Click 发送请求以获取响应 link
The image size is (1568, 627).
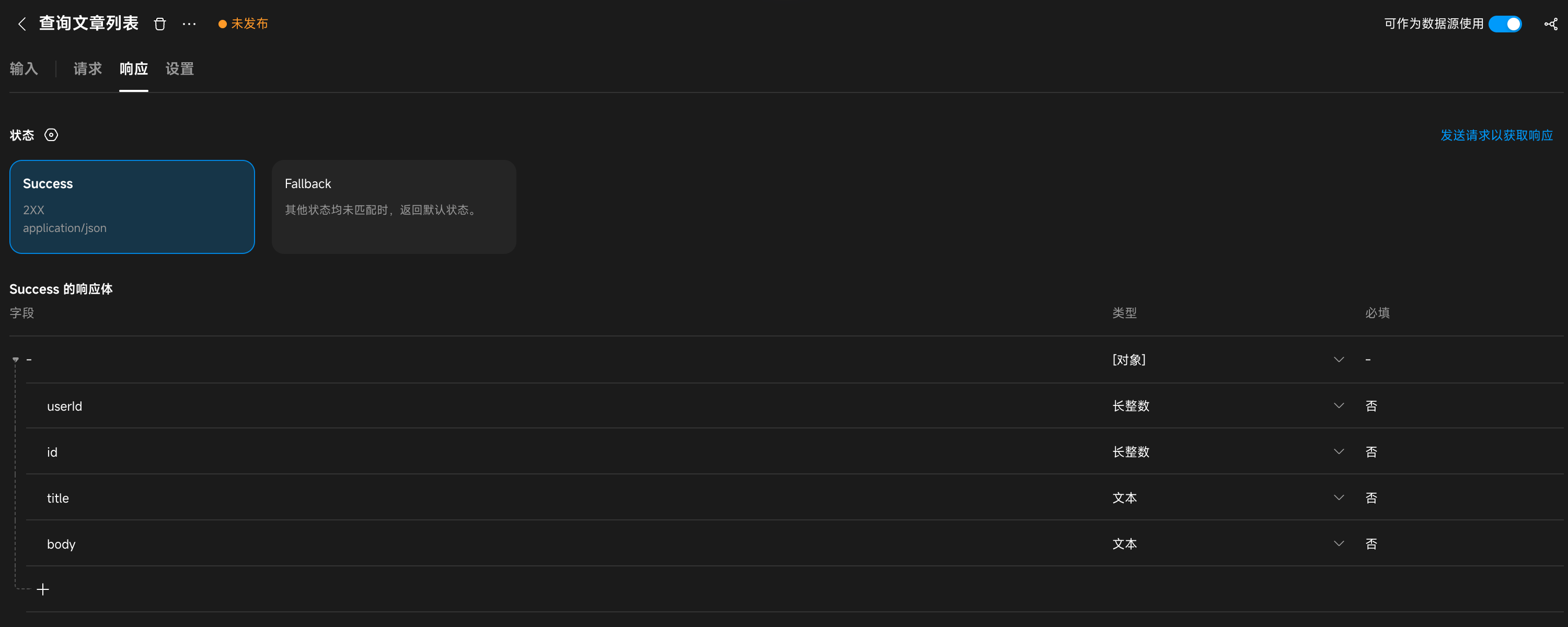click(x=1496, y=135)
